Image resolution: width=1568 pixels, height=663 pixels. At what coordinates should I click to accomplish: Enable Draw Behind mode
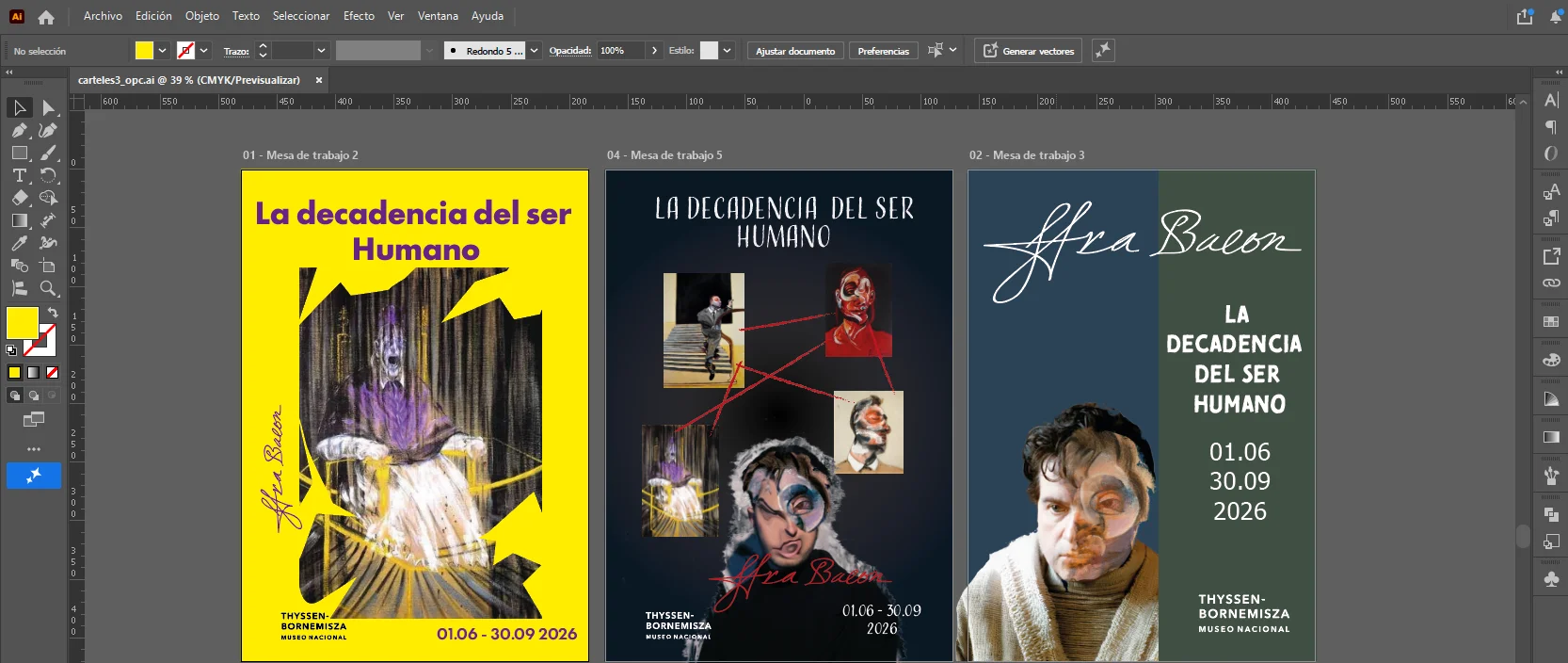point(33,396)
